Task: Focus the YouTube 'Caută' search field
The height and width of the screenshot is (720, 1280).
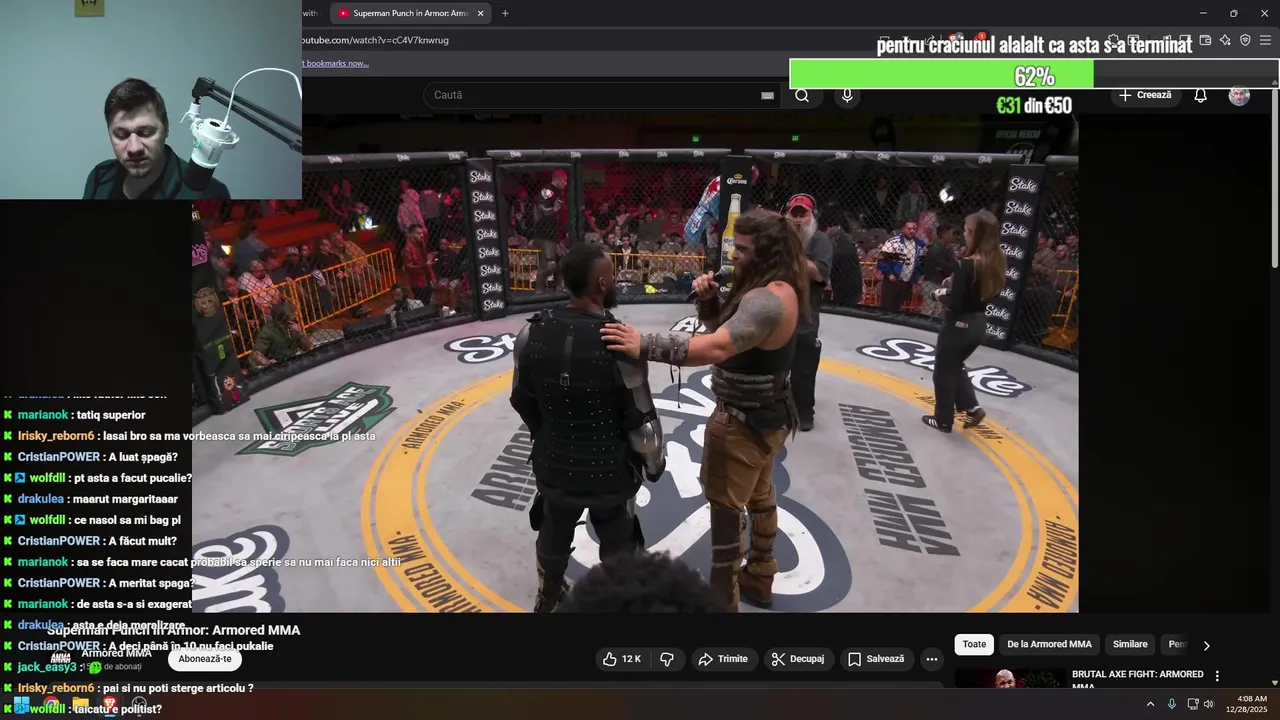Action: click(595, 95)
